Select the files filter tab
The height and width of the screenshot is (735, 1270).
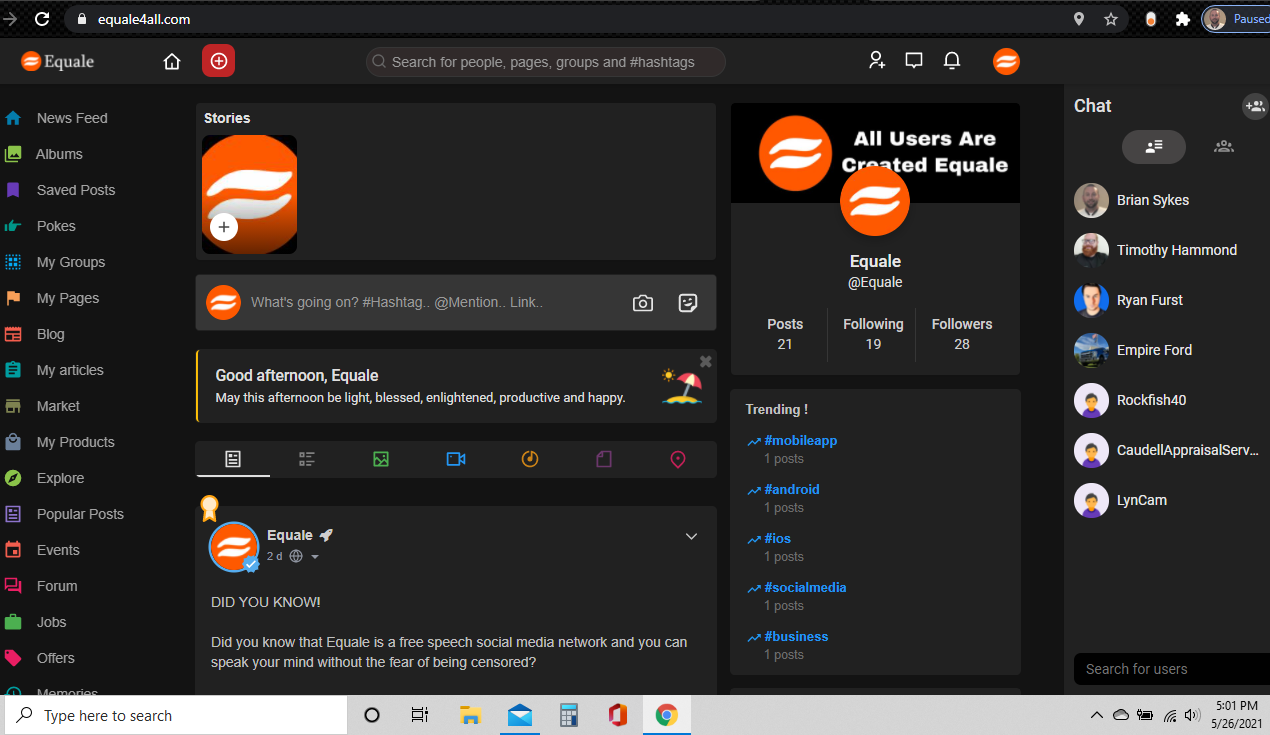[604, 459]
